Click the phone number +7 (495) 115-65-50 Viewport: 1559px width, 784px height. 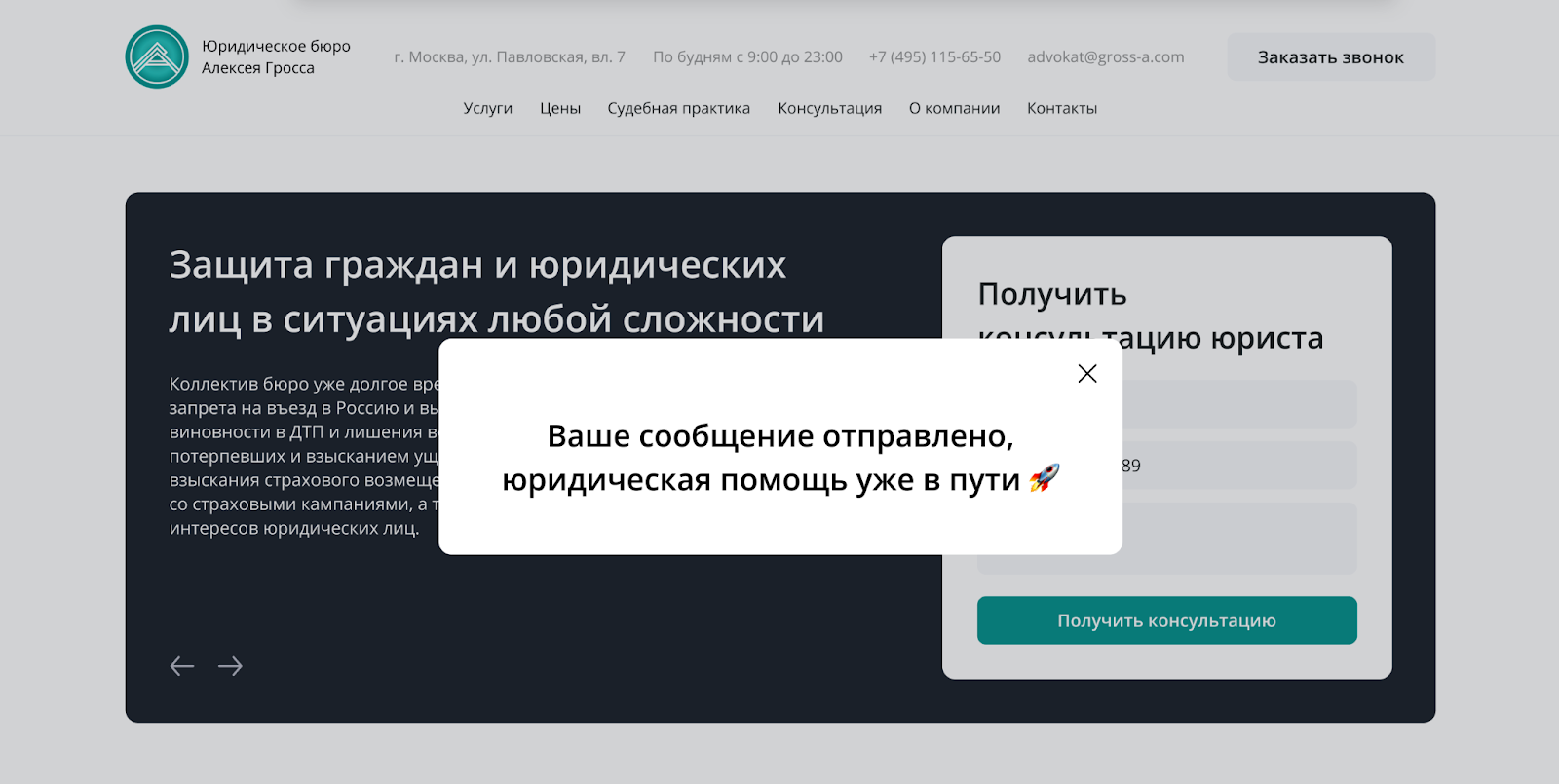[934, 57]
